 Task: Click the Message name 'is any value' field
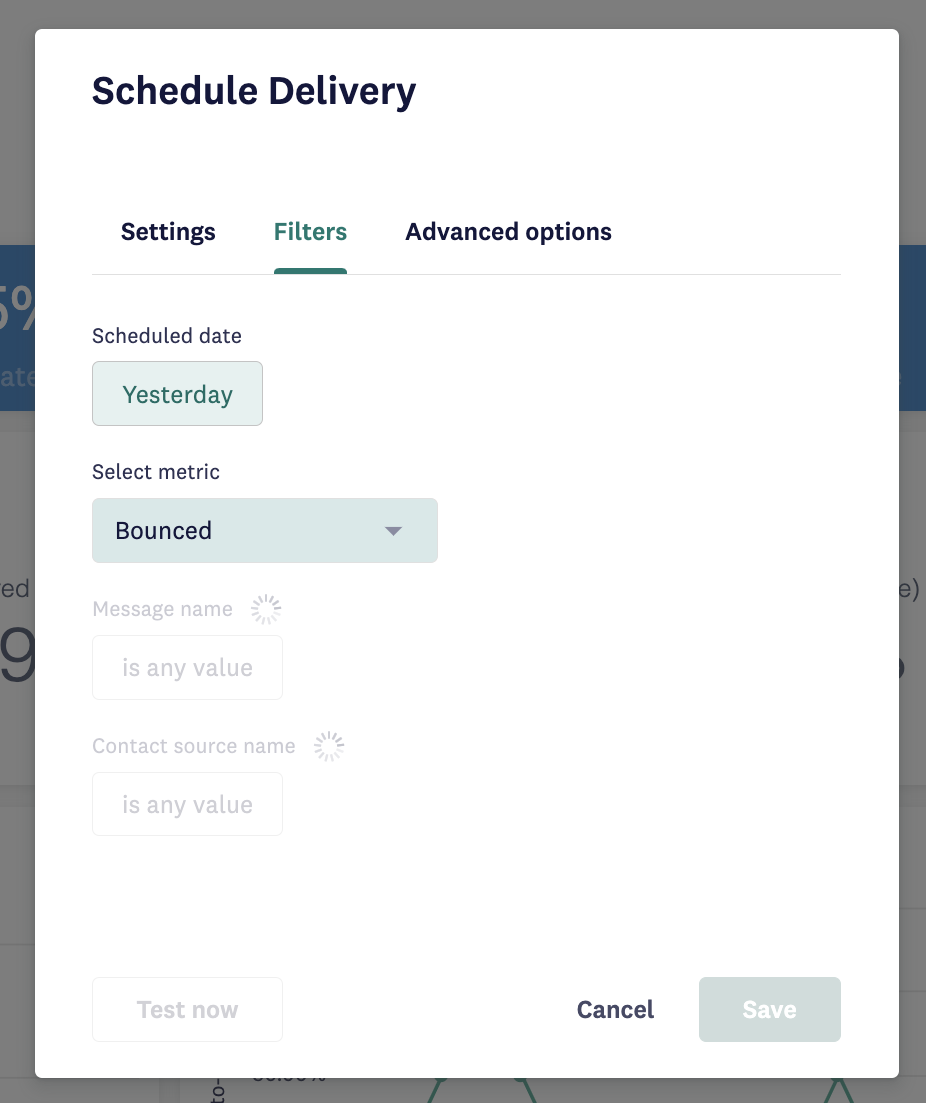(187, 668)
